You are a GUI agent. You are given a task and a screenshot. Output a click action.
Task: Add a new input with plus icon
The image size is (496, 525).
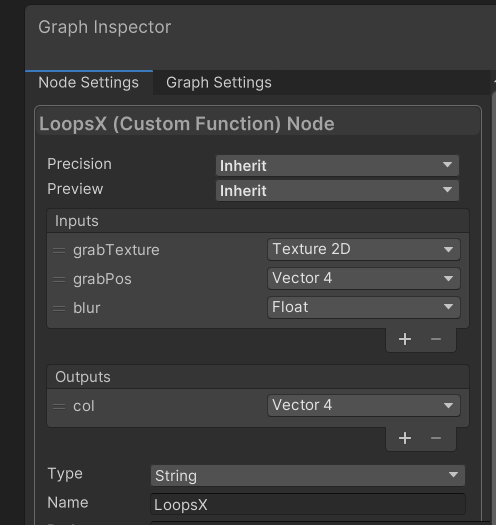[x=405, y=339]
